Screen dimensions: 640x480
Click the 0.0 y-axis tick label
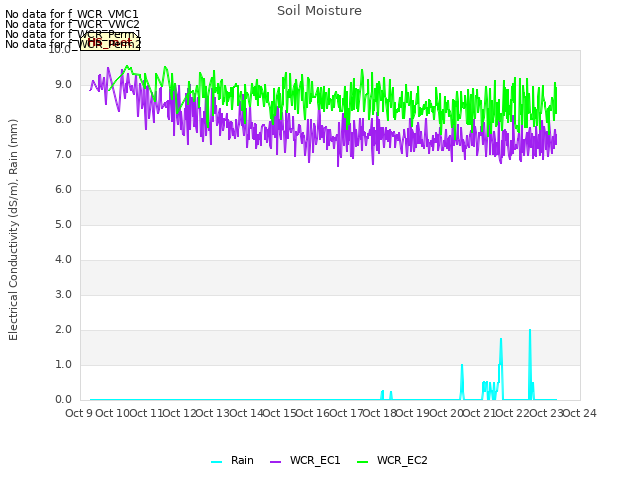pyautogui.click(x=63, y=400)
